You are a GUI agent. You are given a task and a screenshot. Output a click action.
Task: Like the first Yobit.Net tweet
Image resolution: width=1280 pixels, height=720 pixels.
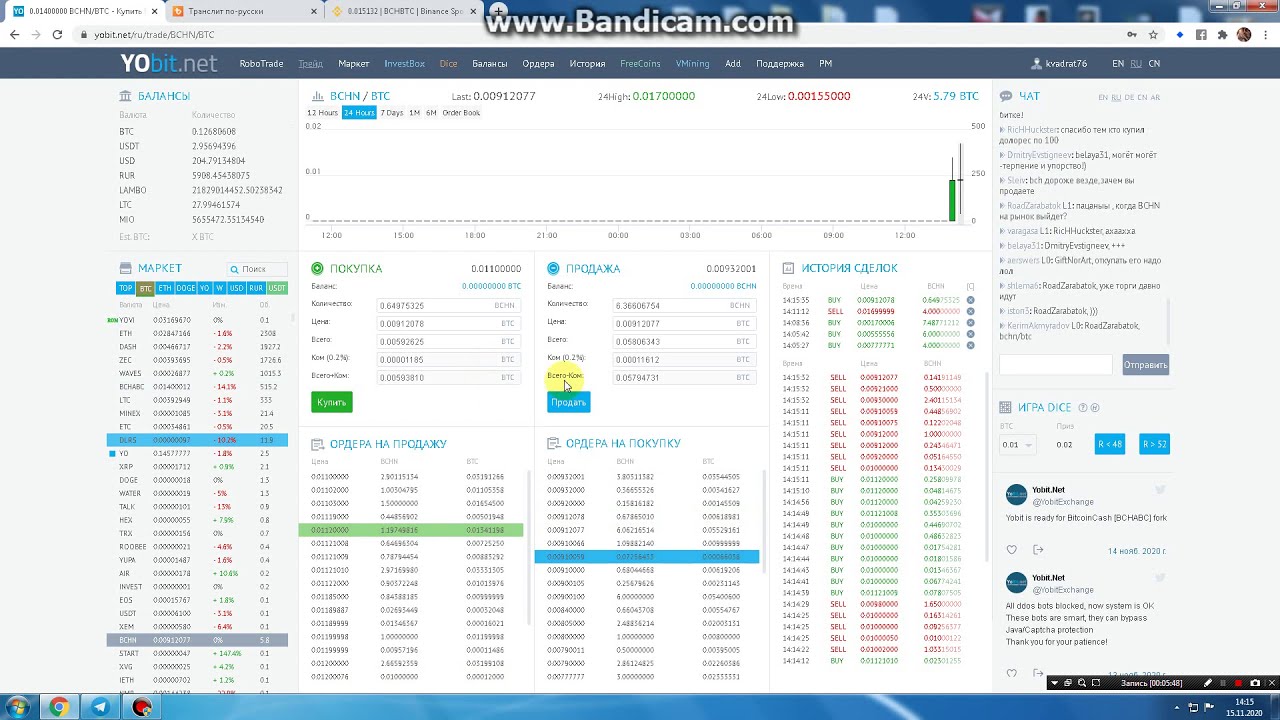coord(1011,550)
